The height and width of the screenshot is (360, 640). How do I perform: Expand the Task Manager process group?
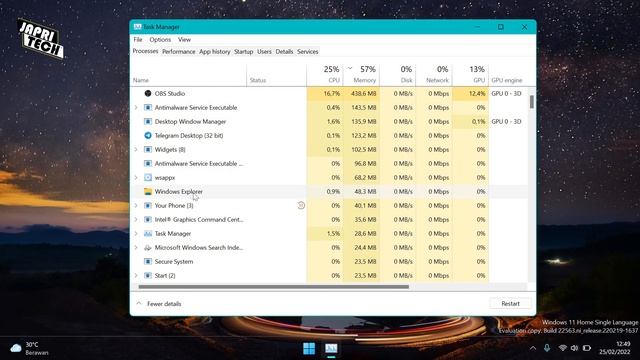[x=136, y=233]
